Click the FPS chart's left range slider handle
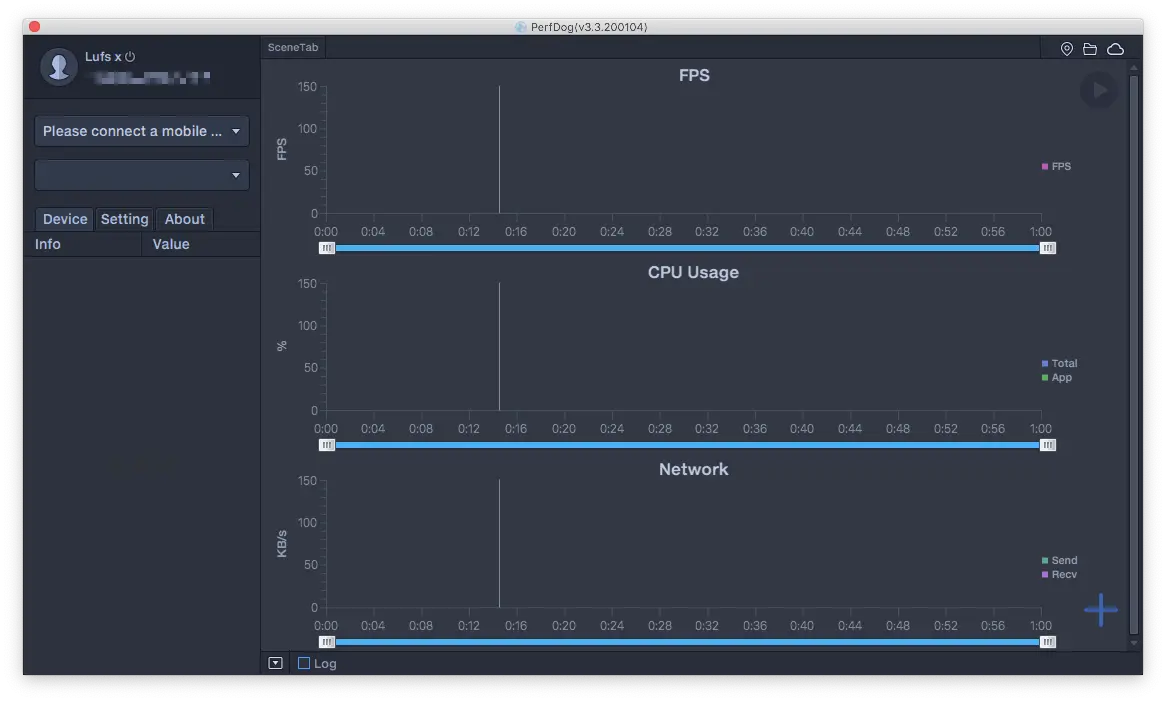Screen dimensions: 1166x702 pyautogui.click(x=327, y=248)
